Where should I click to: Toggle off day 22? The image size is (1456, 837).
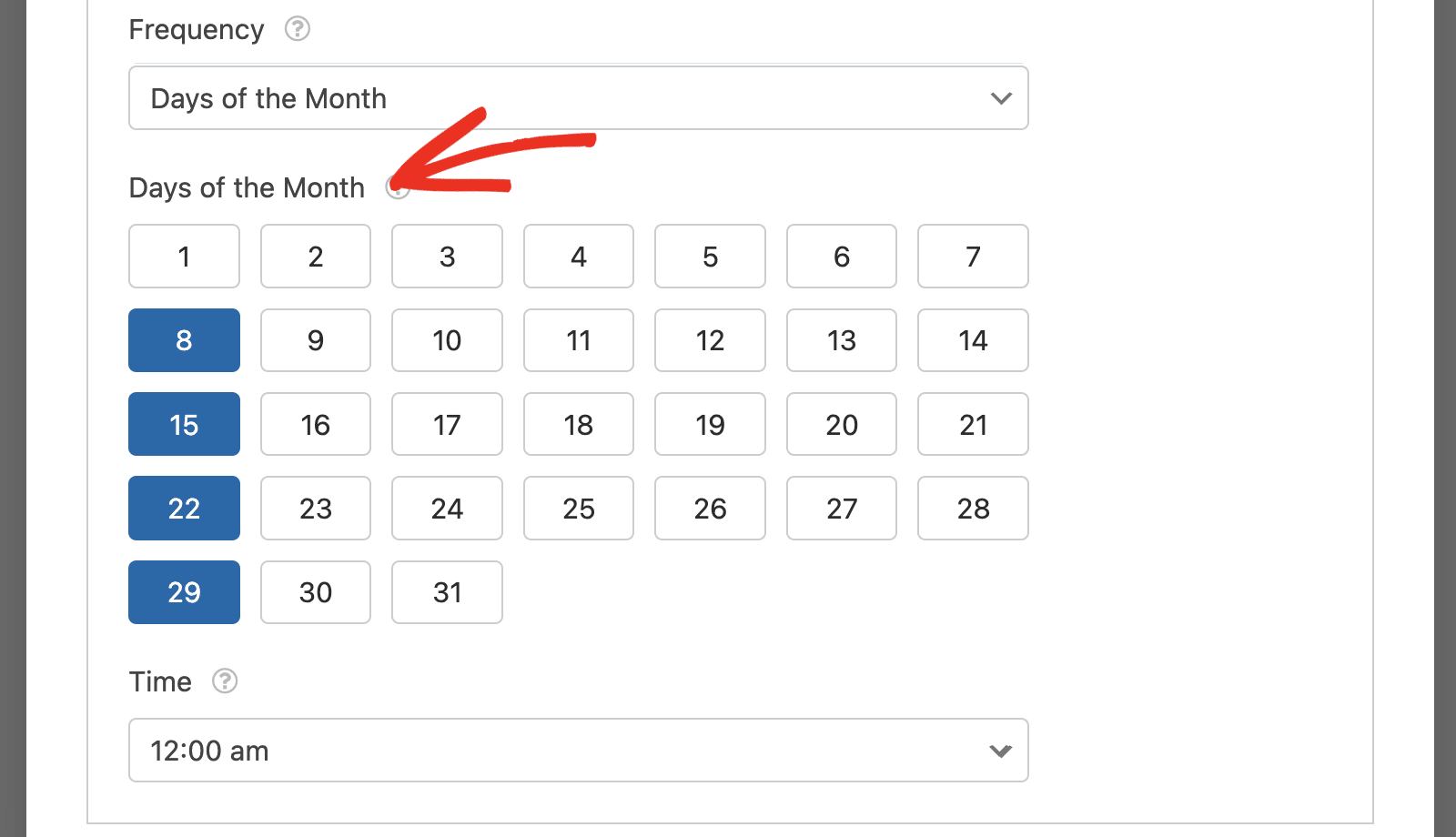click(x=184, y=508)
